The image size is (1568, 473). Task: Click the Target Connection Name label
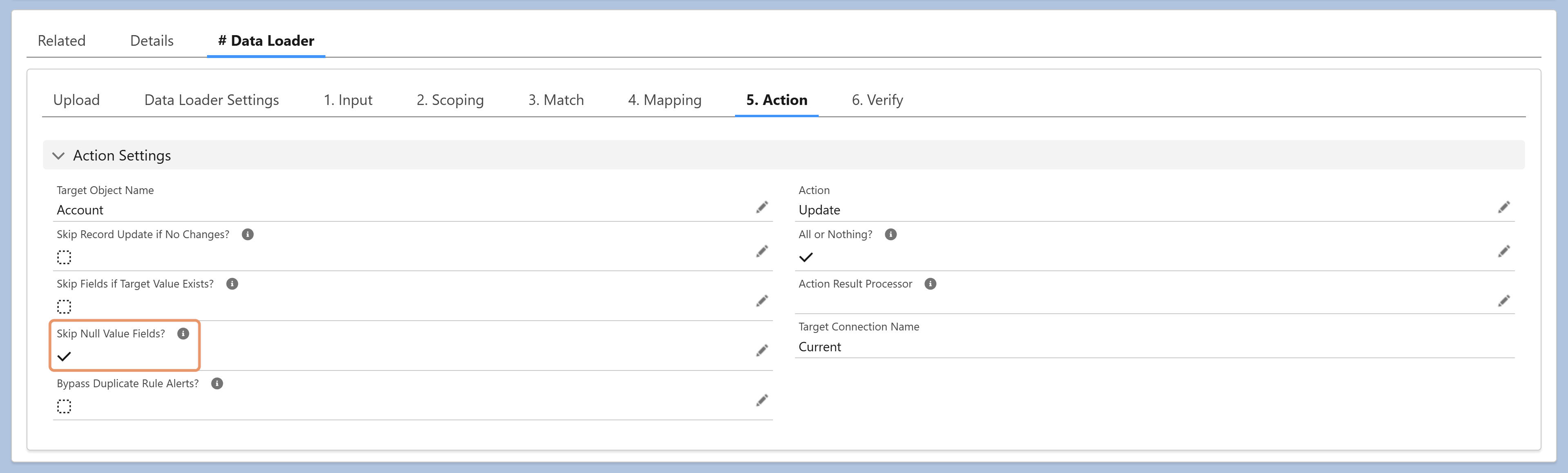point(858,327)
